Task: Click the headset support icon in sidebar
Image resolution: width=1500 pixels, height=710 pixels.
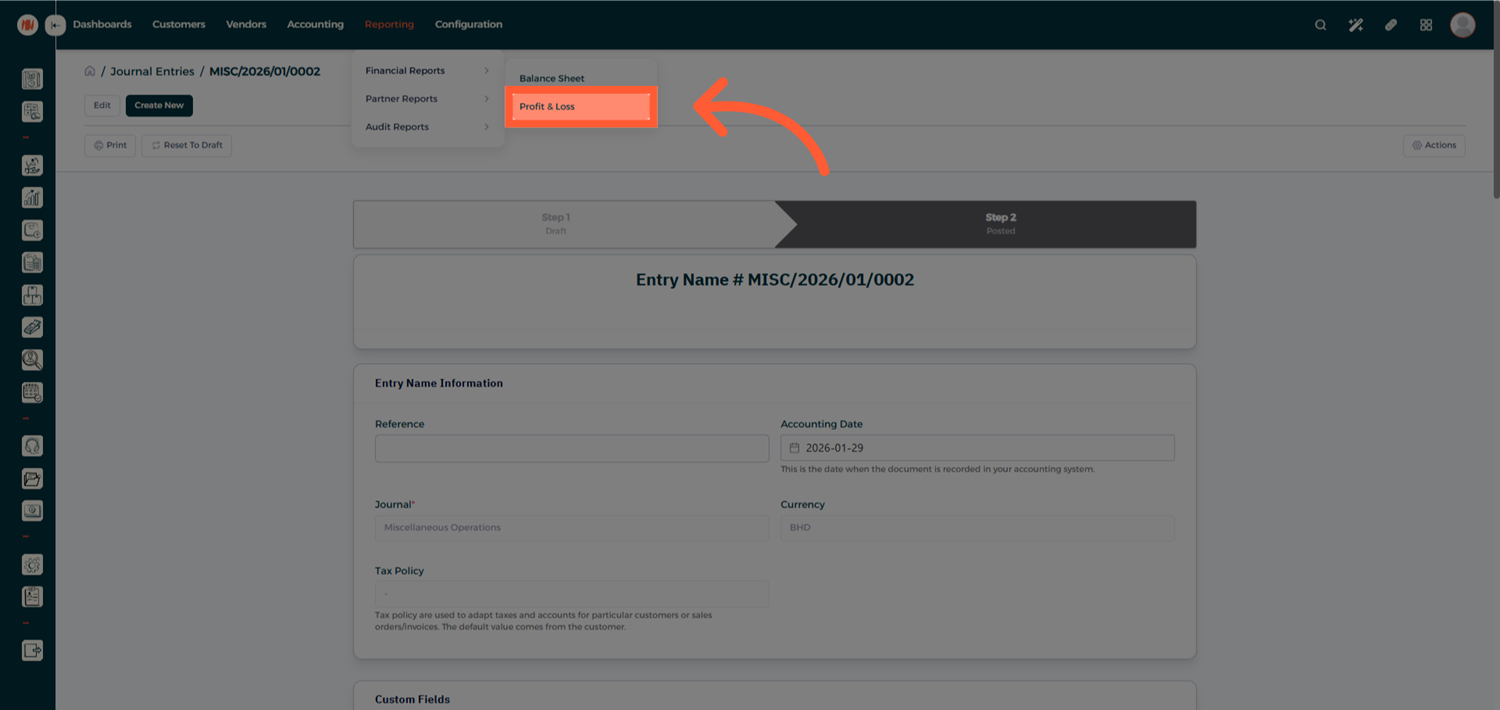Action: coord(32,446)
